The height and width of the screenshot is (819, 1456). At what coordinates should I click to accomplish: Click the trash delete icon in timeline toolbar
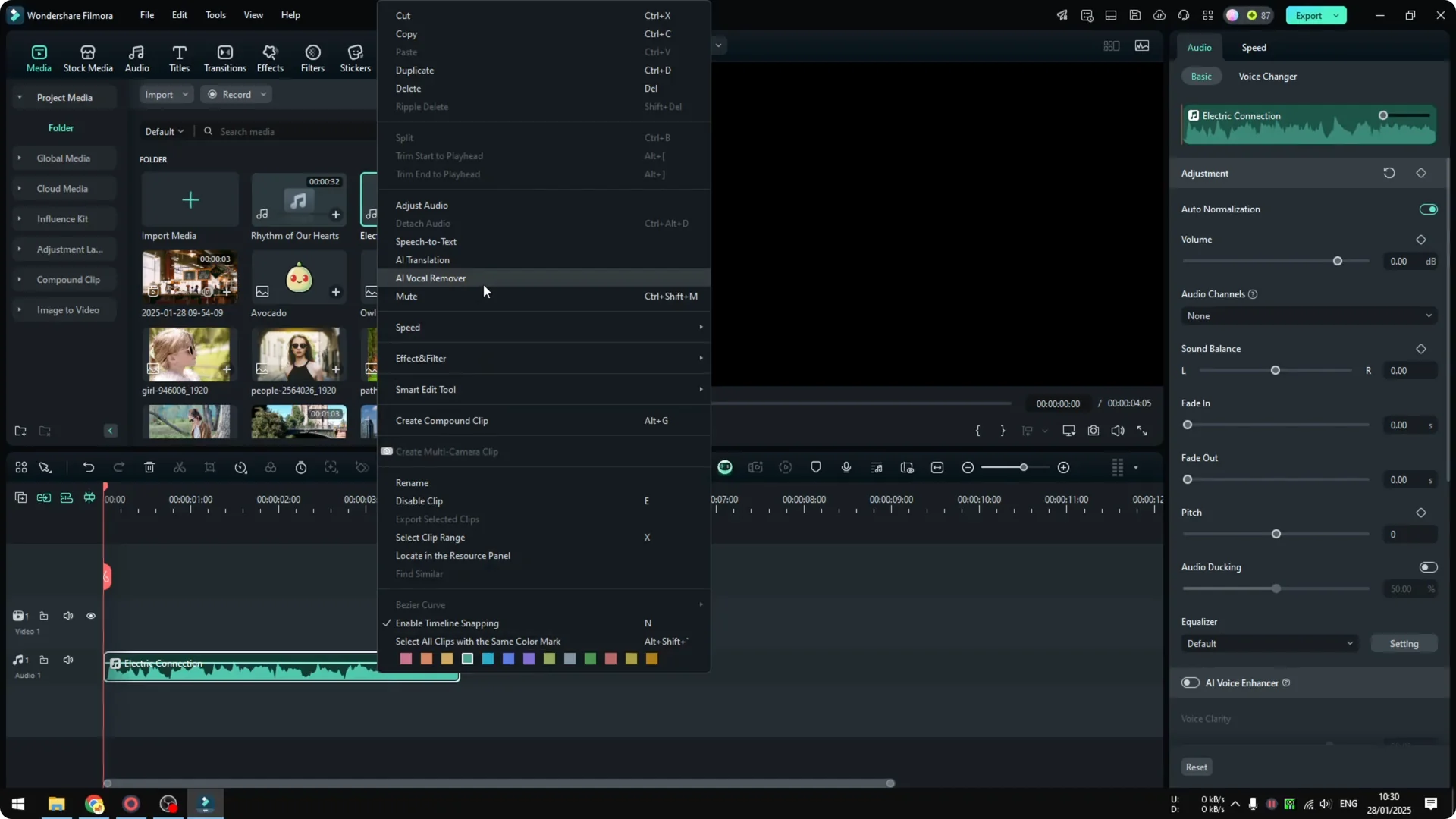[149, 467]
